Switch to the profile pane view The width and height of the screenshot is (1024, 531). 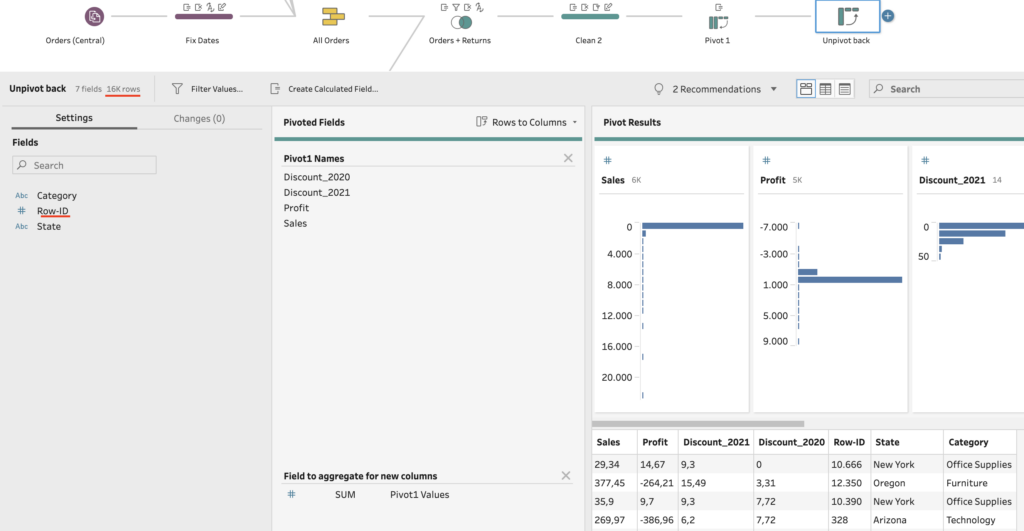coord(806,89)
